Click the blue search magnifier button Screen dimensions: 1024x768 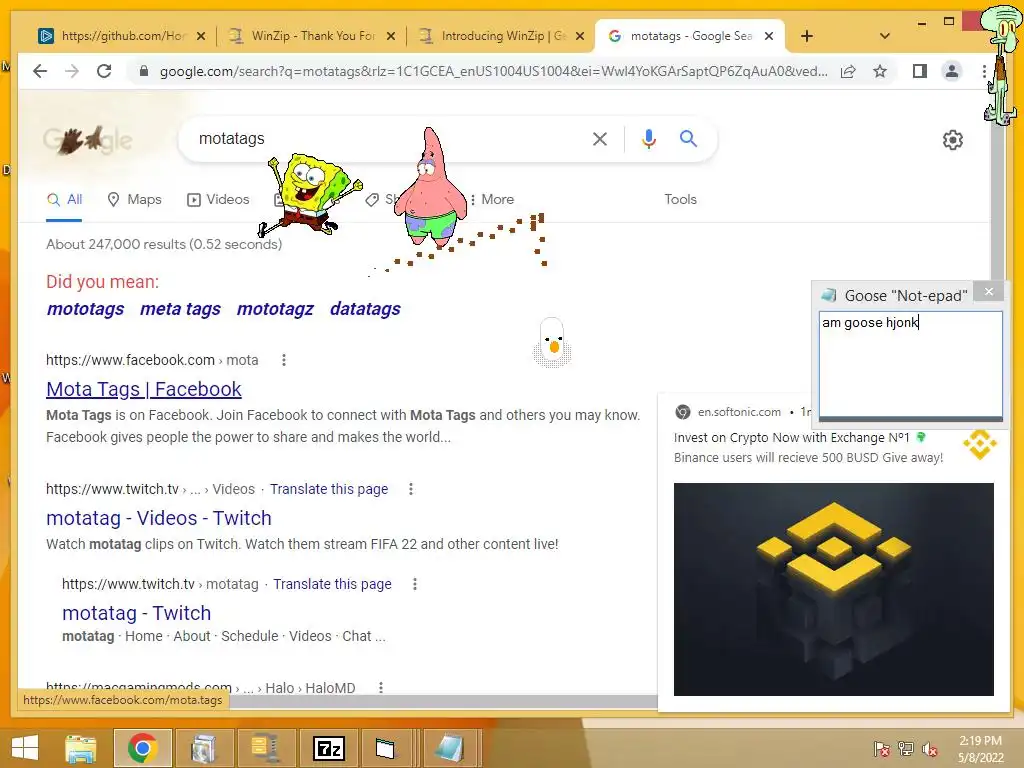(x=688, y=138)
